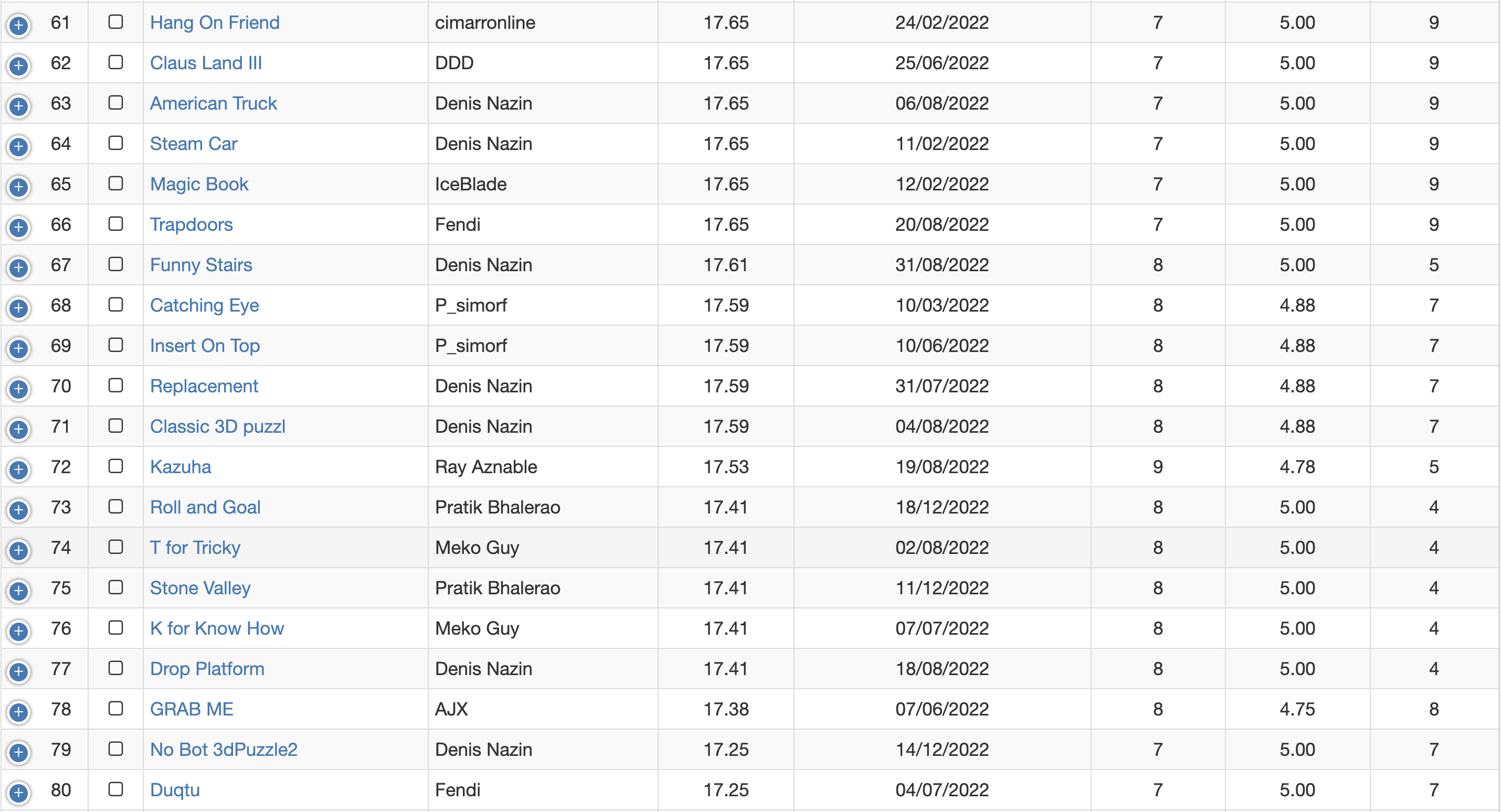This screenshot has height=812, width=1502.
Task: Click the plus icon on row 70
Action: pos(19,389)
